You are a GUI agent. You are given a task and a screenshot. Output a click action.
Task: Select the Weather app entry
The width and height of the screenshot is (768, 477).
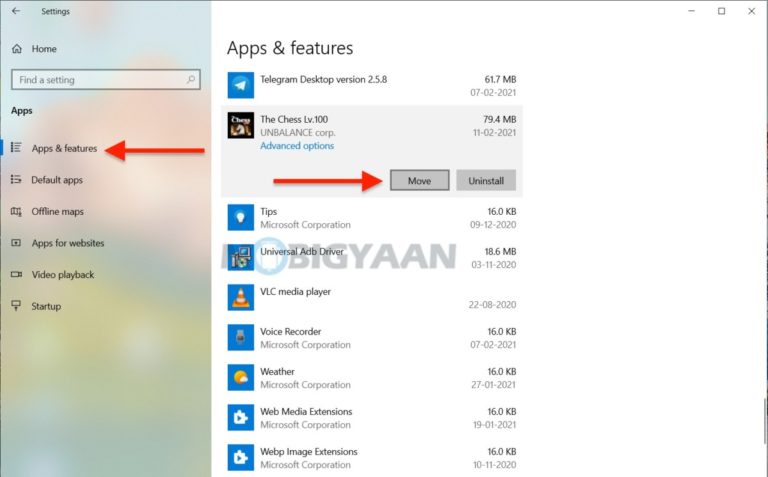pyautogui.click(x=372, y=378)
